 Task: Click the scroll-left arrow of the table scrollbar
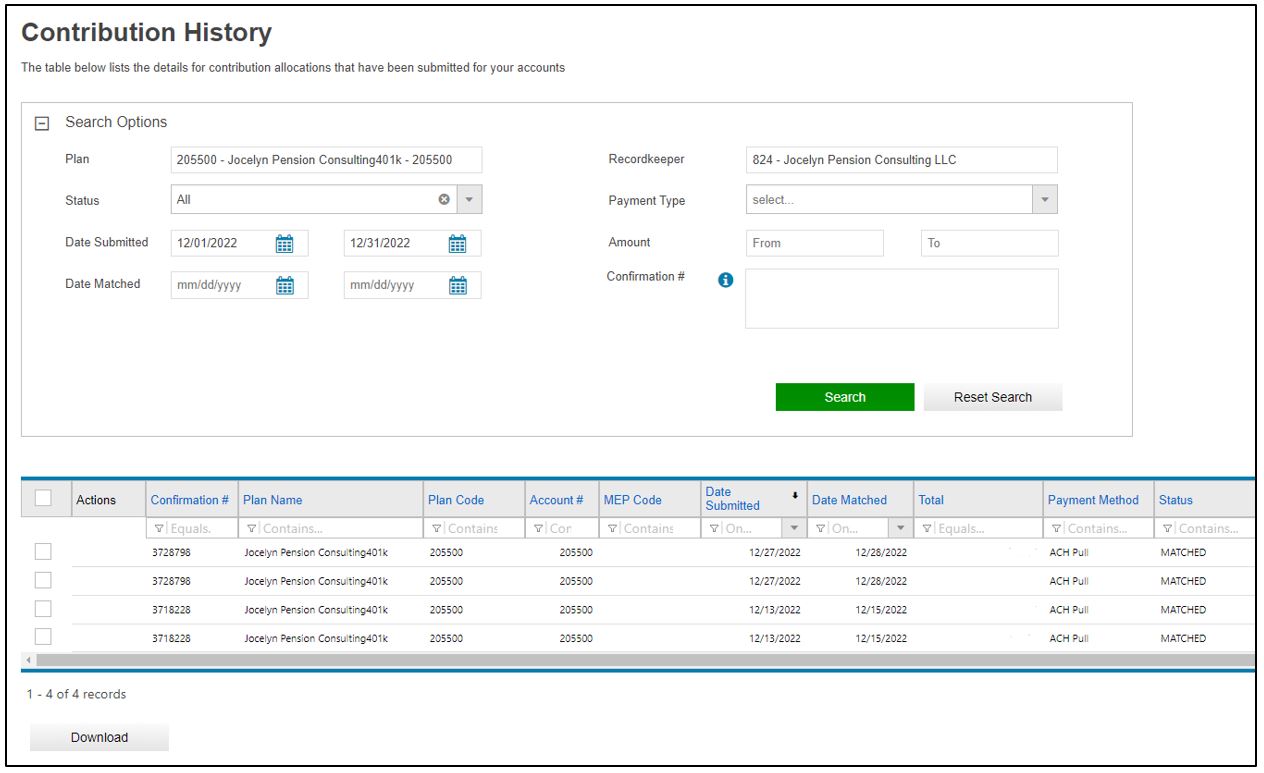28,660
